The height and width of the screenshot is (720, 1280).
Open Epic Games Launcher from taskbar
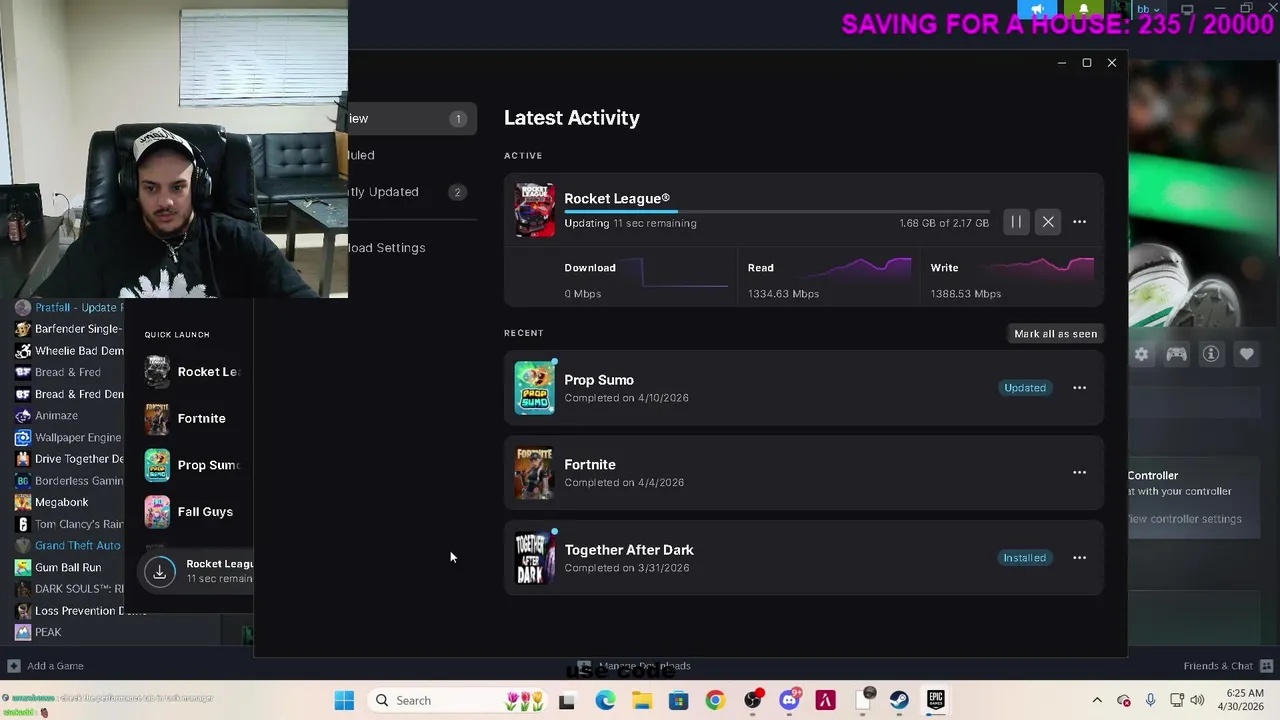coord(936,701)
